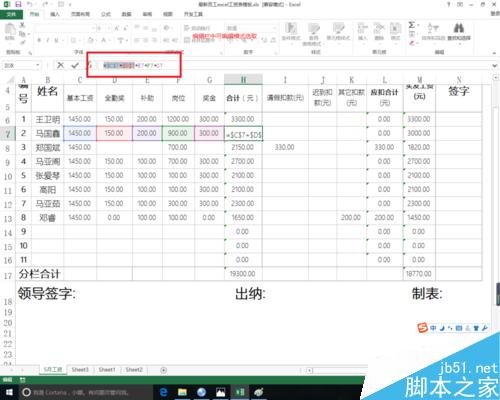This screenshot has height=400, width=500.
Task: Open File Explorer from taskbar
Action: point(182,392)
